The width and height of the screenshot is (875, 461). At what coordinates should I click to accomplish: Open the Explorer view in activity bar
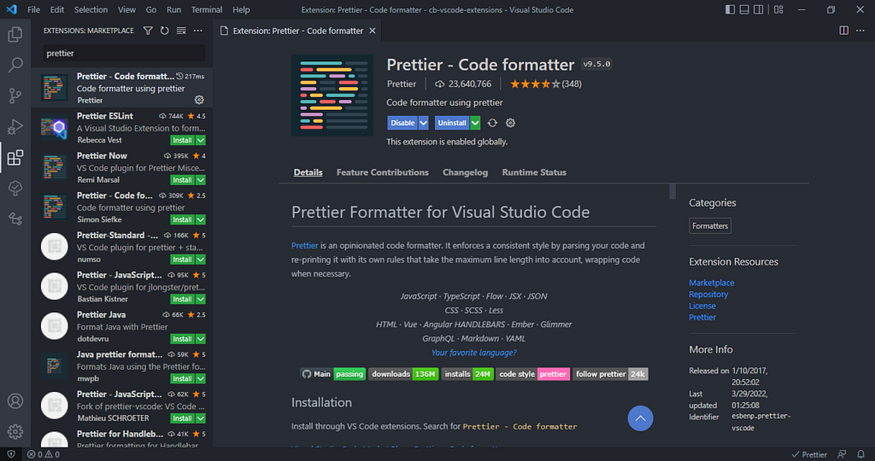pyautogui.click(x=15, y=35)
